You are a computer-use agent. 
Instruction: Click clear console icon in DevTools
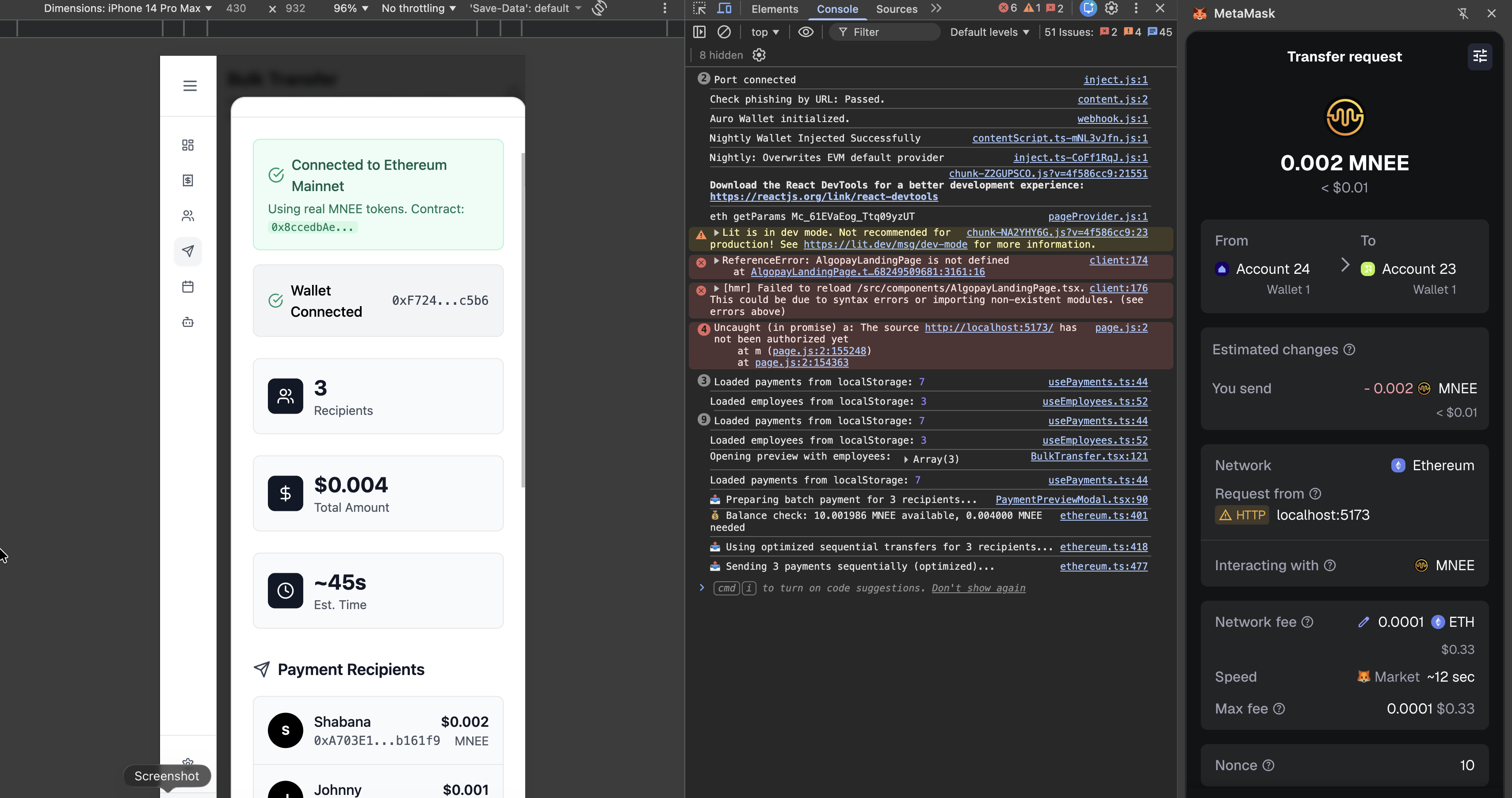tap(724, 32)
